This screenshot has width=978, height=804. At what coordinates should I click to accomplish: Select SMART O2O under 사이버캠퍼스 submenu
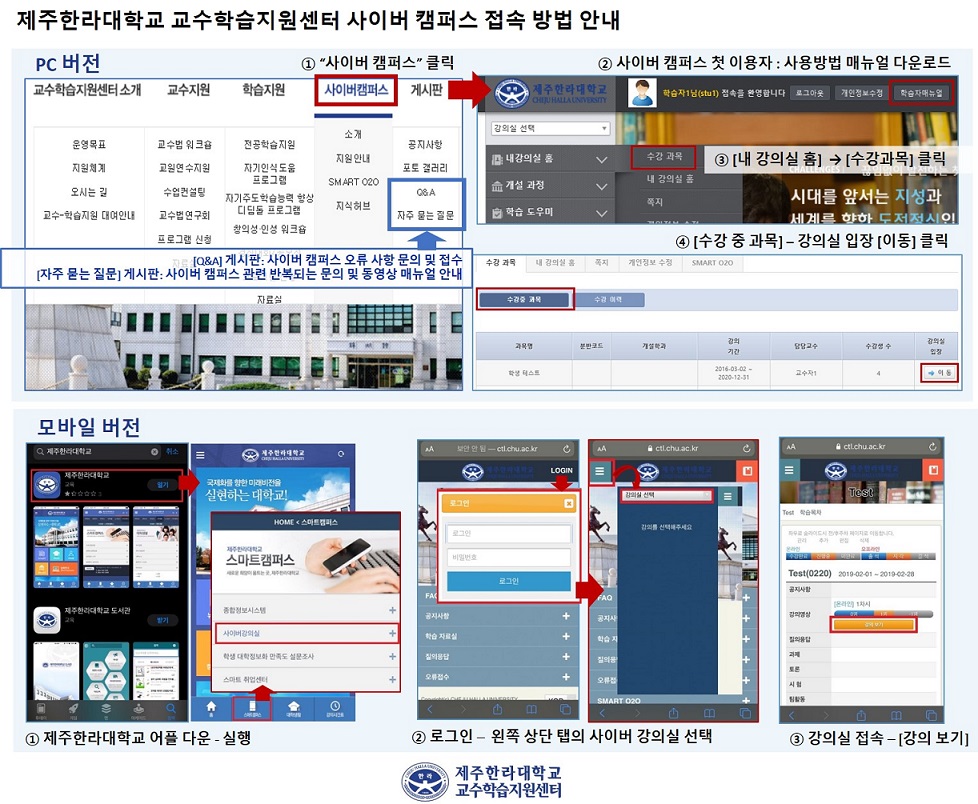point(353,182)
